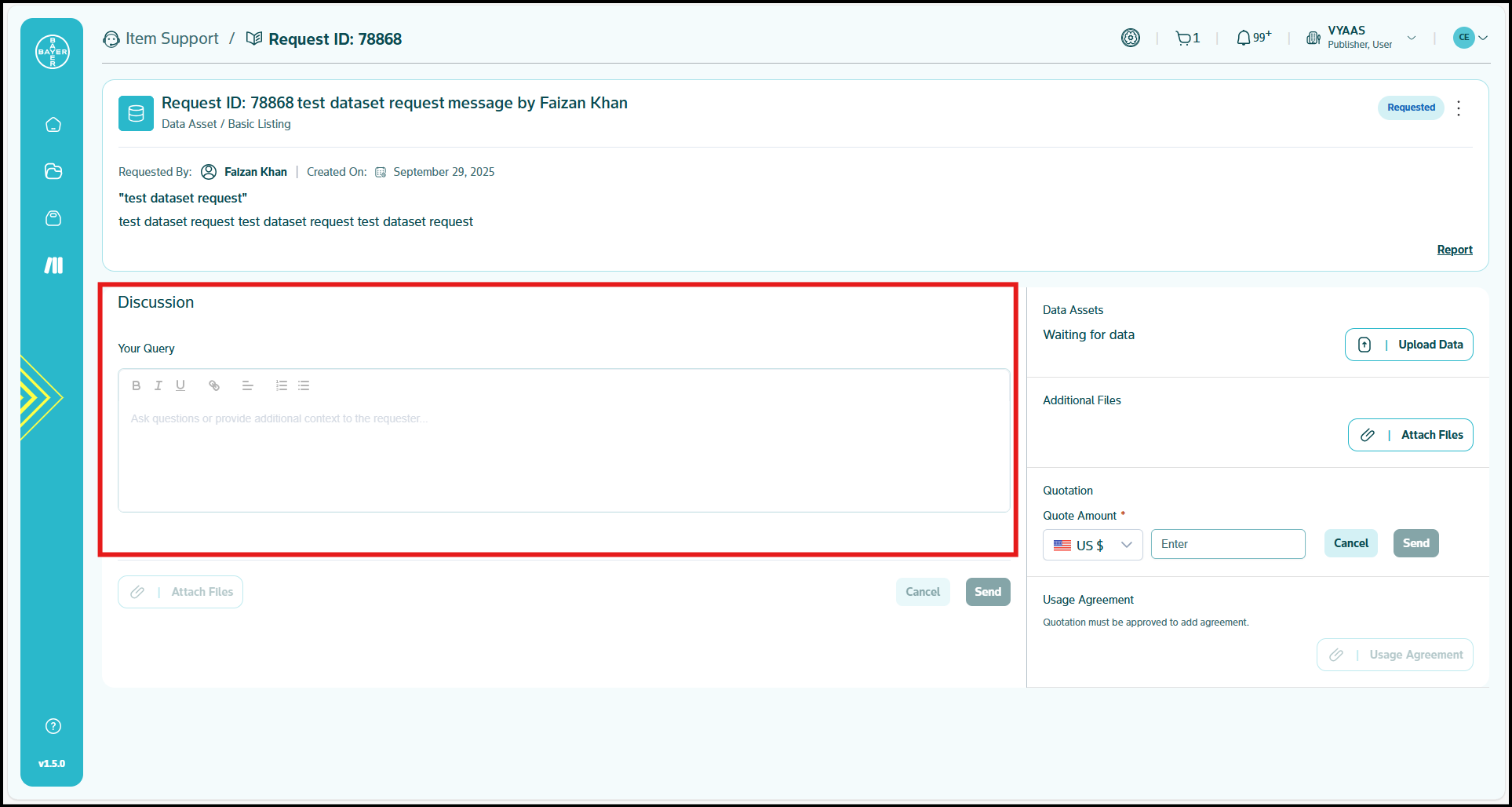The width and height of the screenshot is (1512, 807).
Task: Expand the US $ currency dropdown
Action: 1092,545
